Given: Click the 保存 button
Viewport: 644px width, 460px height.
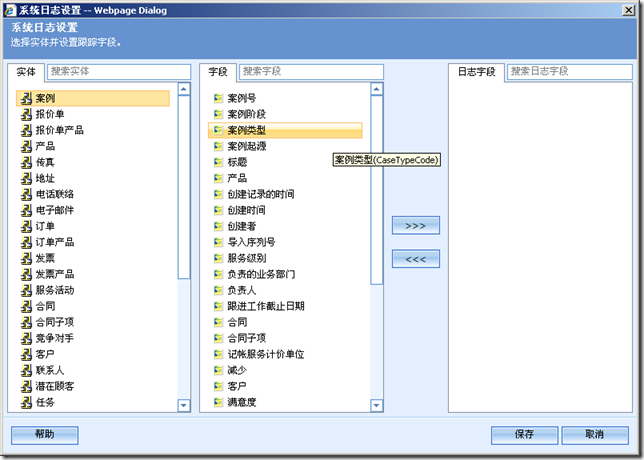Looking at the screenshot, I should [x=524, y=435].
